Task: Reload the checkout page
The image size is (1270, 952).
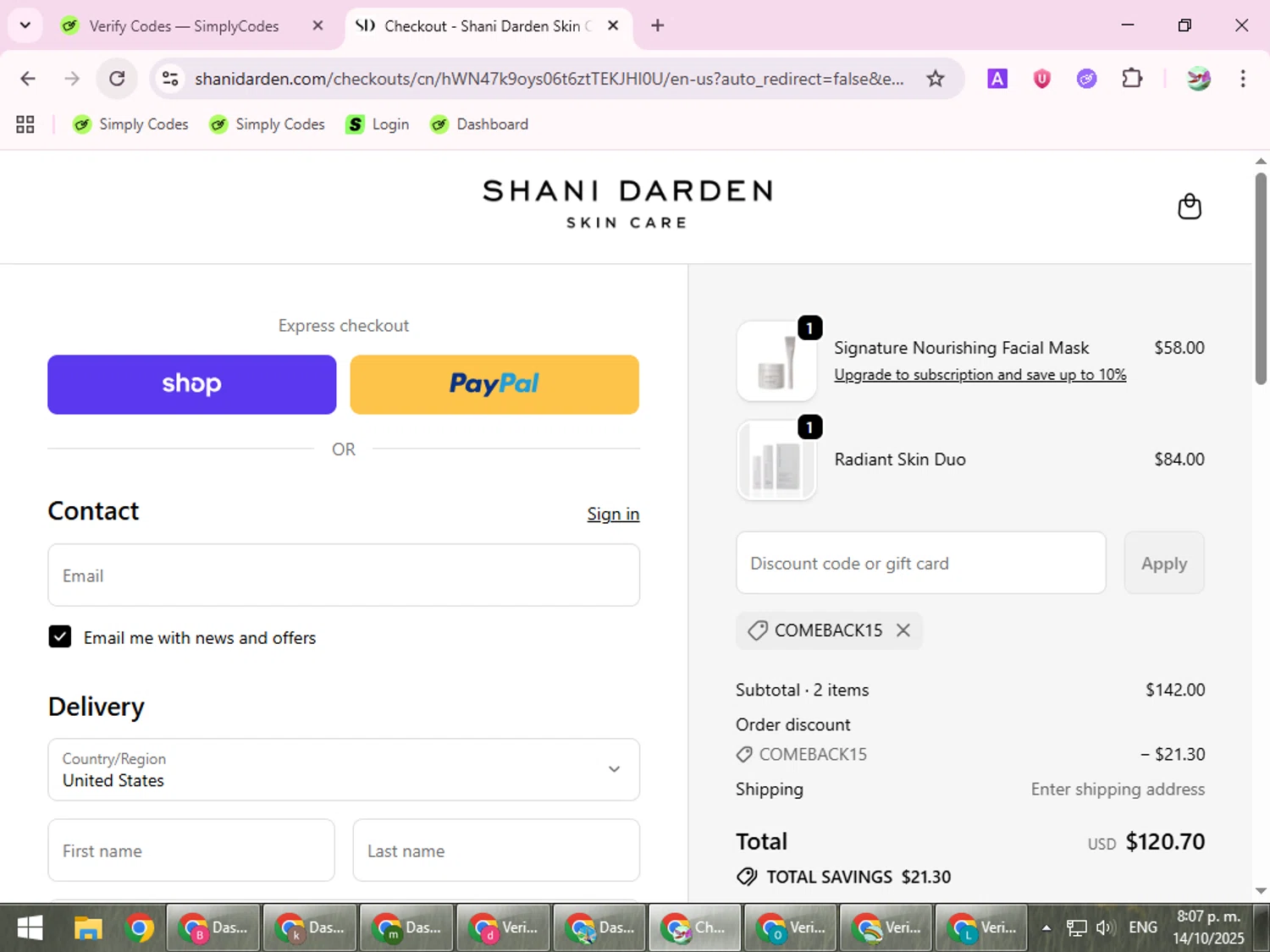Action: click(x=117, y=79)
